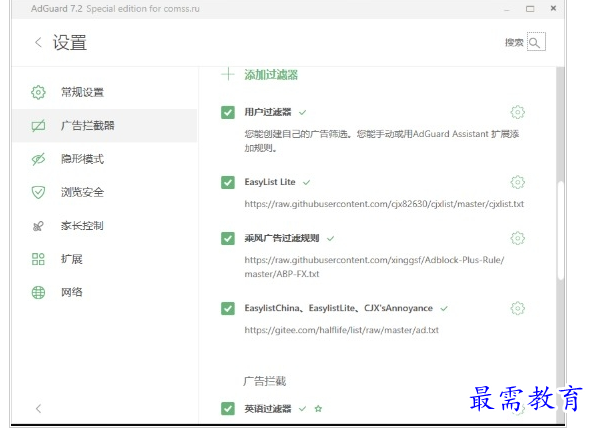Go back using the arrow beside 设置
591x430 pixels.
pos(38,42)
